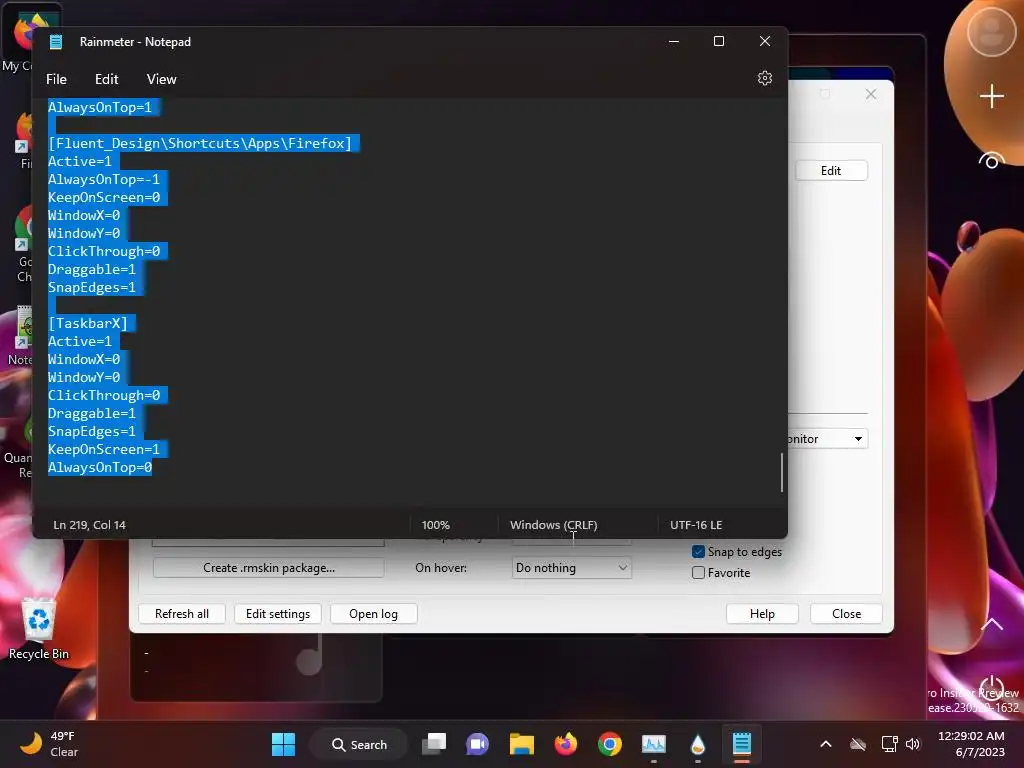This screenshot has width=1024, height=768.
Task: Click the Windows (CRLF) line ending status
Action: point(554,525)
